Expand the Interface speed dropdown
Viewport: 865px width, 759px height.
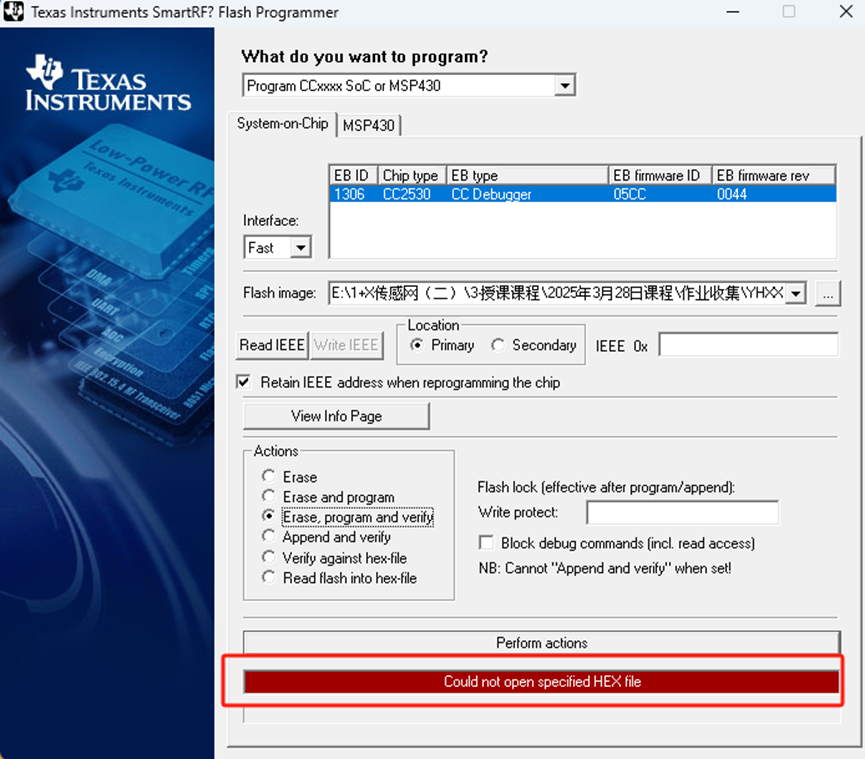pos(300,247)
